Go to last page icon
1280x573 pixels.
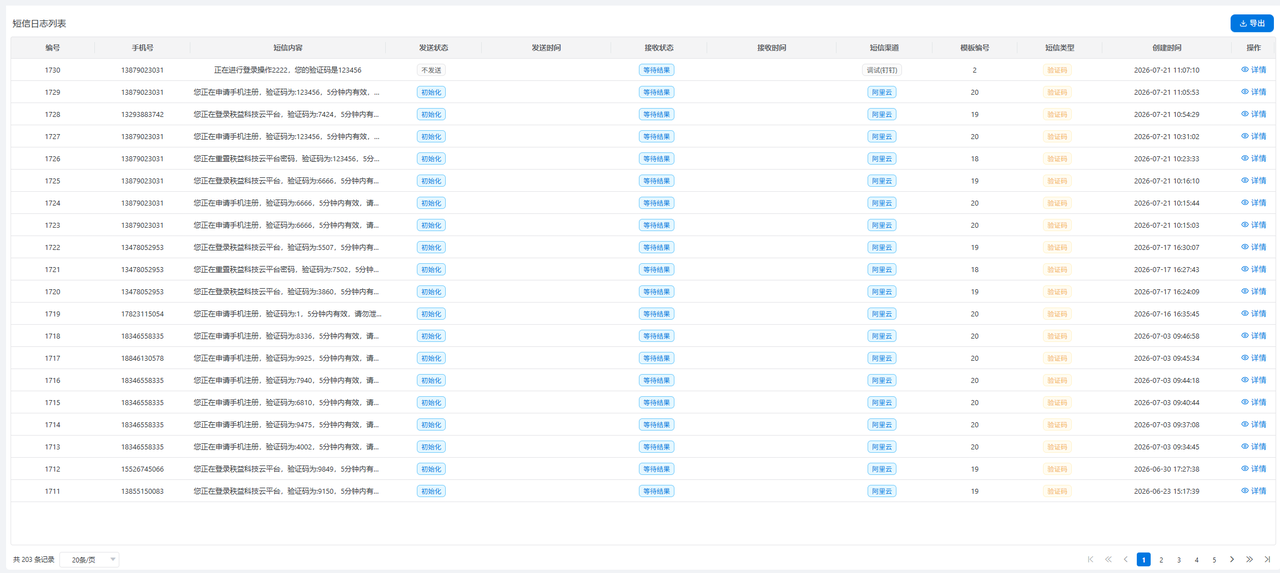(x=1268, y=560)
